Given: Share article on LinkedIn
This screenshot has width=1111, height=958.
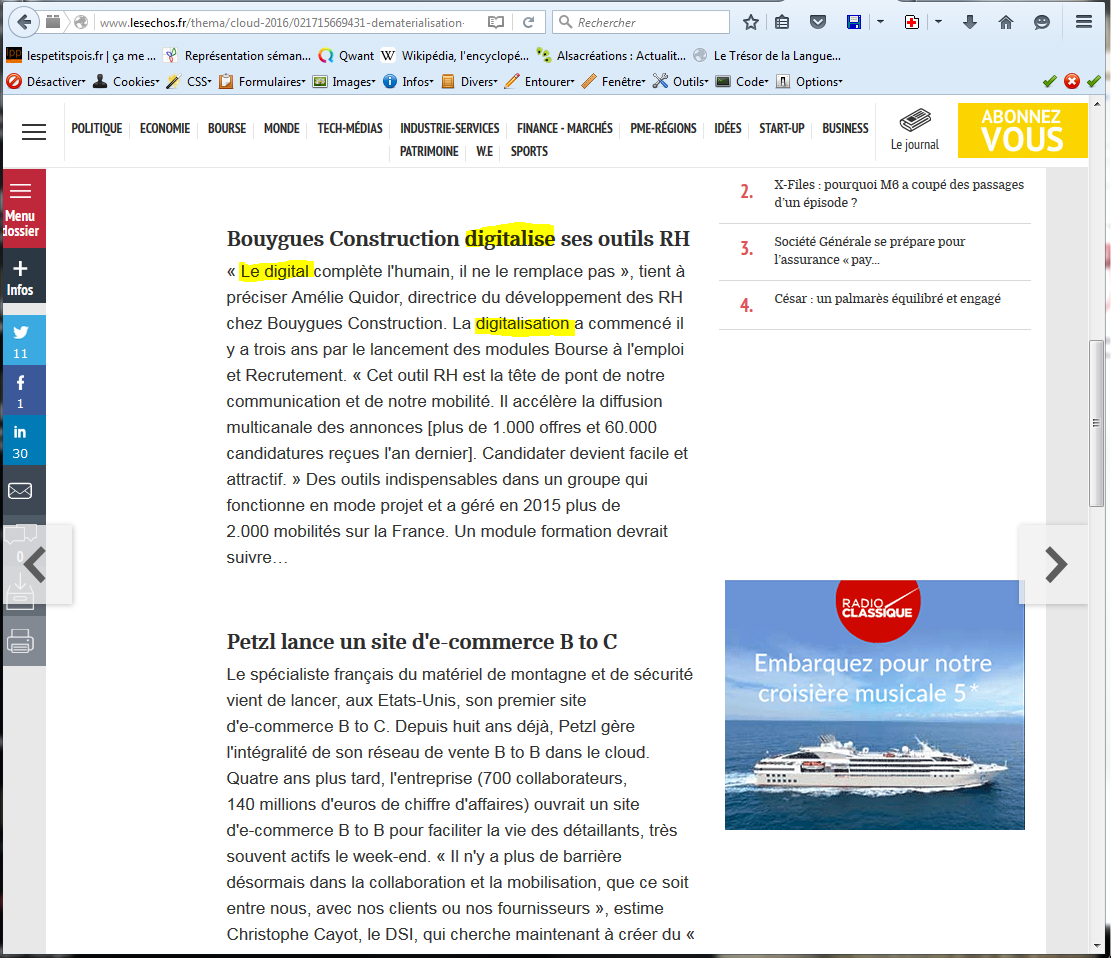Looking at the screenshot, I should pyautogui.click(x=21, y=440).
